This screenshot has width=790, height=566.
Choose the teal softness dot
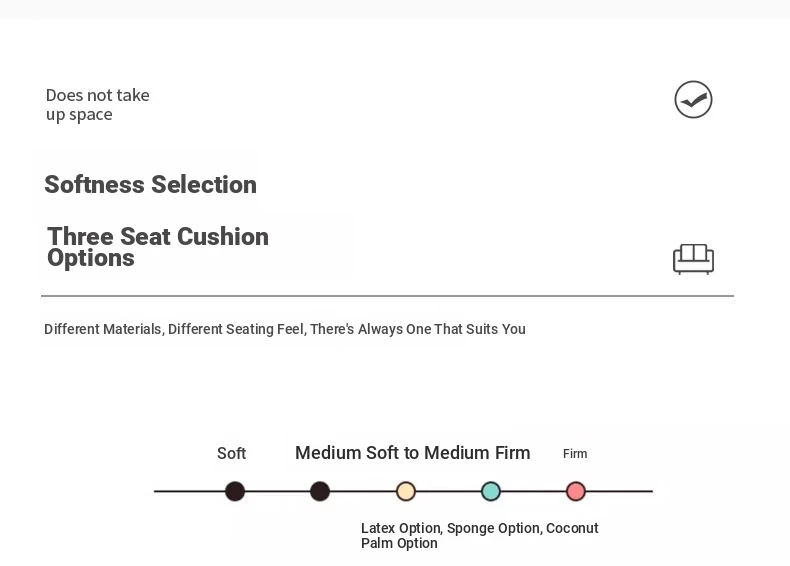coord(490,491)
